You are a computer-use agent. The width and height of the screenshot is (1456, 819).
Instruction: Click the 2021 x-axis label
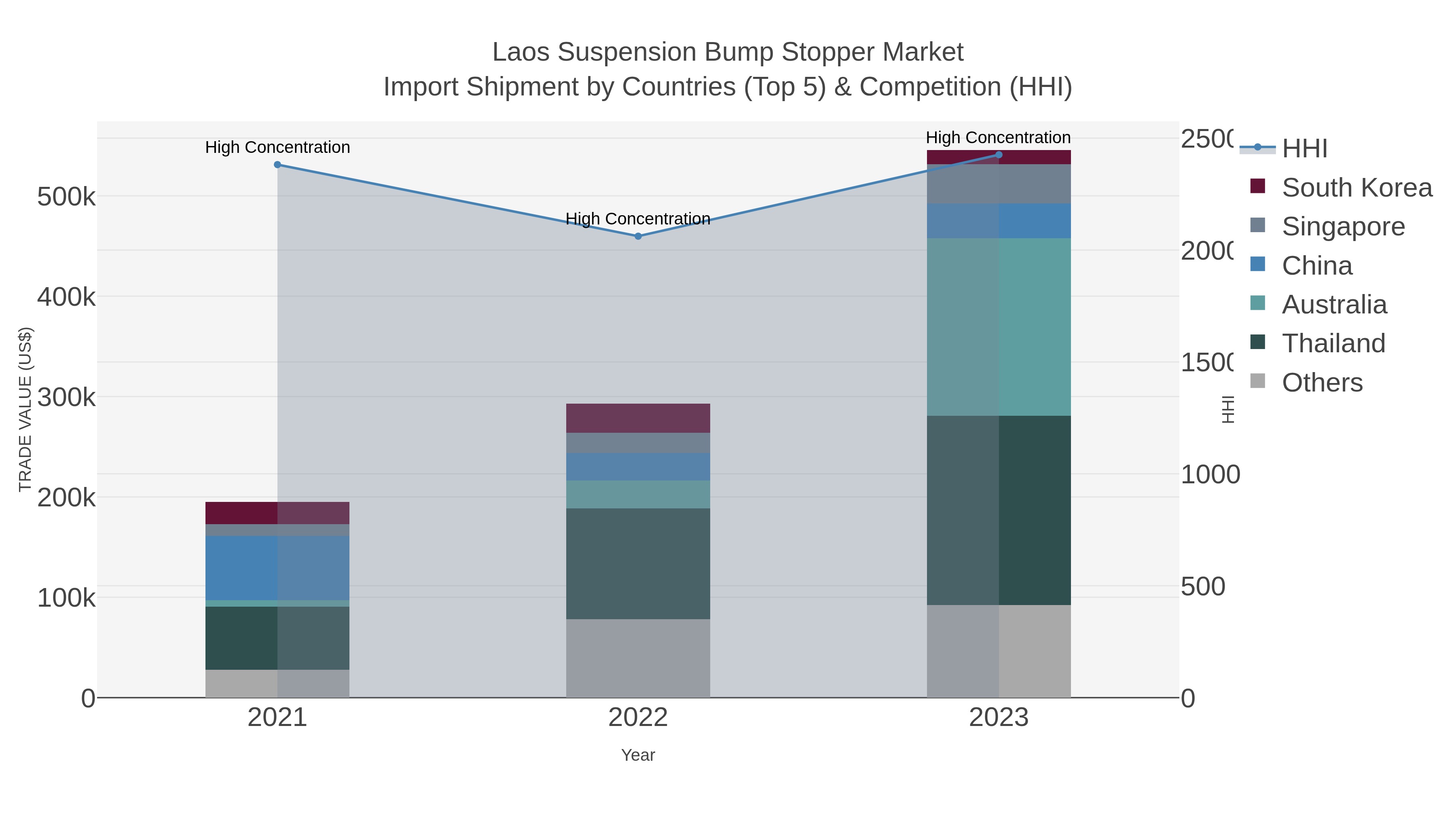[277, 718]
